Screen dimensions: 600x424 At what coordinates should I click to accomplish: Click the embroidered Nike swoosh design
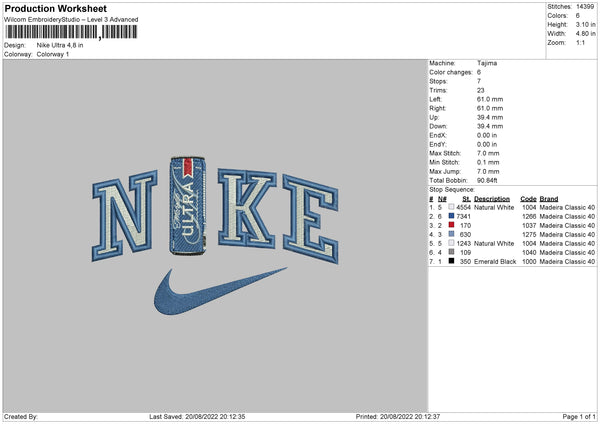(220, 291)
